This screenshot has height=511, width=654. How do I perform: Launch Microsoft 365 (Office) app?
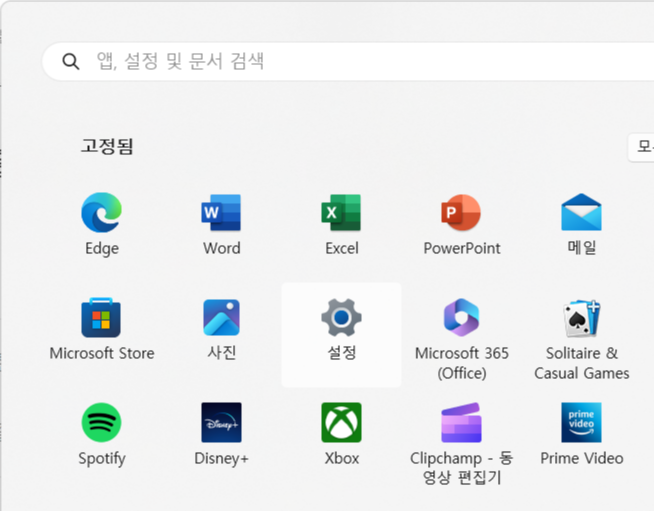461,317
